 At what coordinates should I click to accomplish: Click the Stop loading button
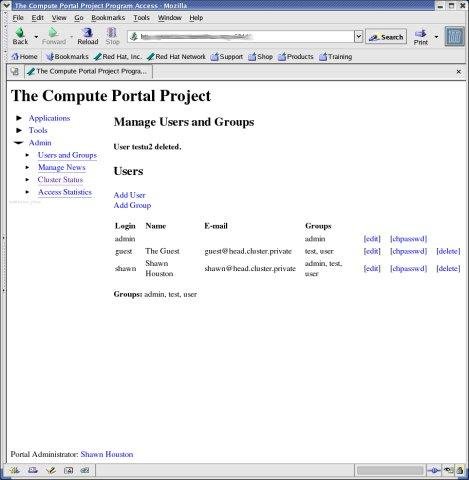click(112, 36)
